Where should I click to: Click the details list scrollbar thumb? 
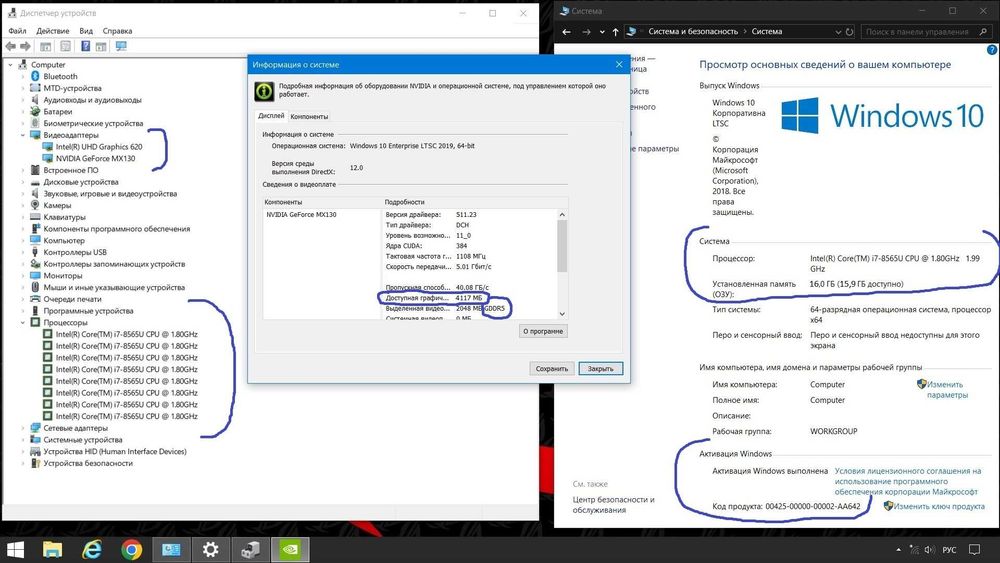562,246
